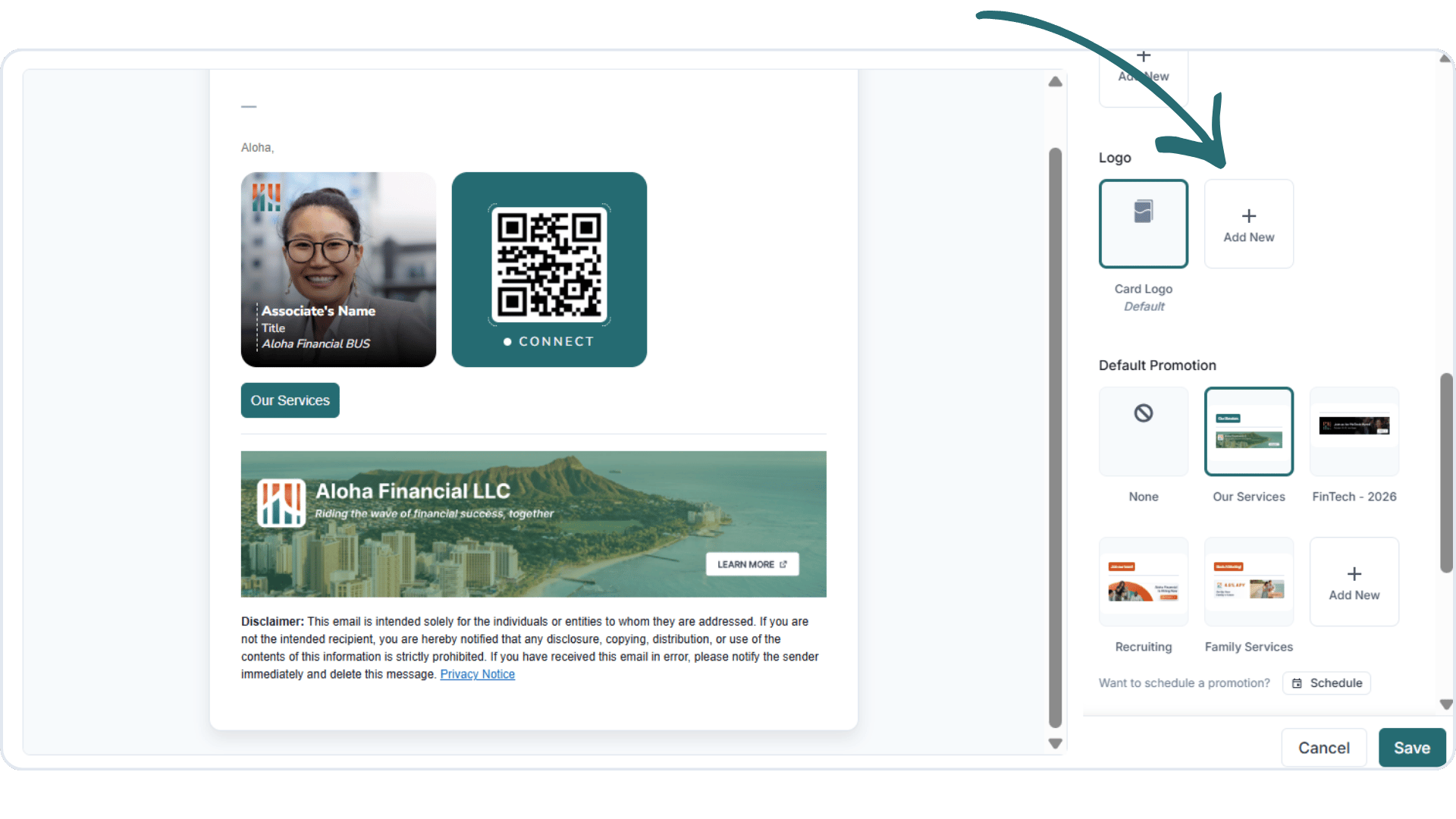Click the settings panel scroll-up arrow
The image size is (1456, 819).
tap(1446, 58)
